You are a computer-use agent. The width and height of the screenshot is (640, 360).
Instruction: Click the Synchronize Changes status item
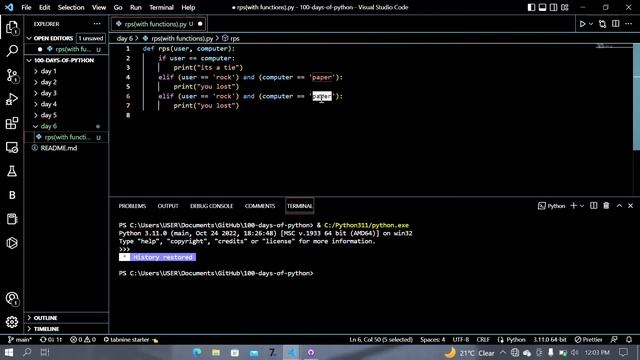51,340
